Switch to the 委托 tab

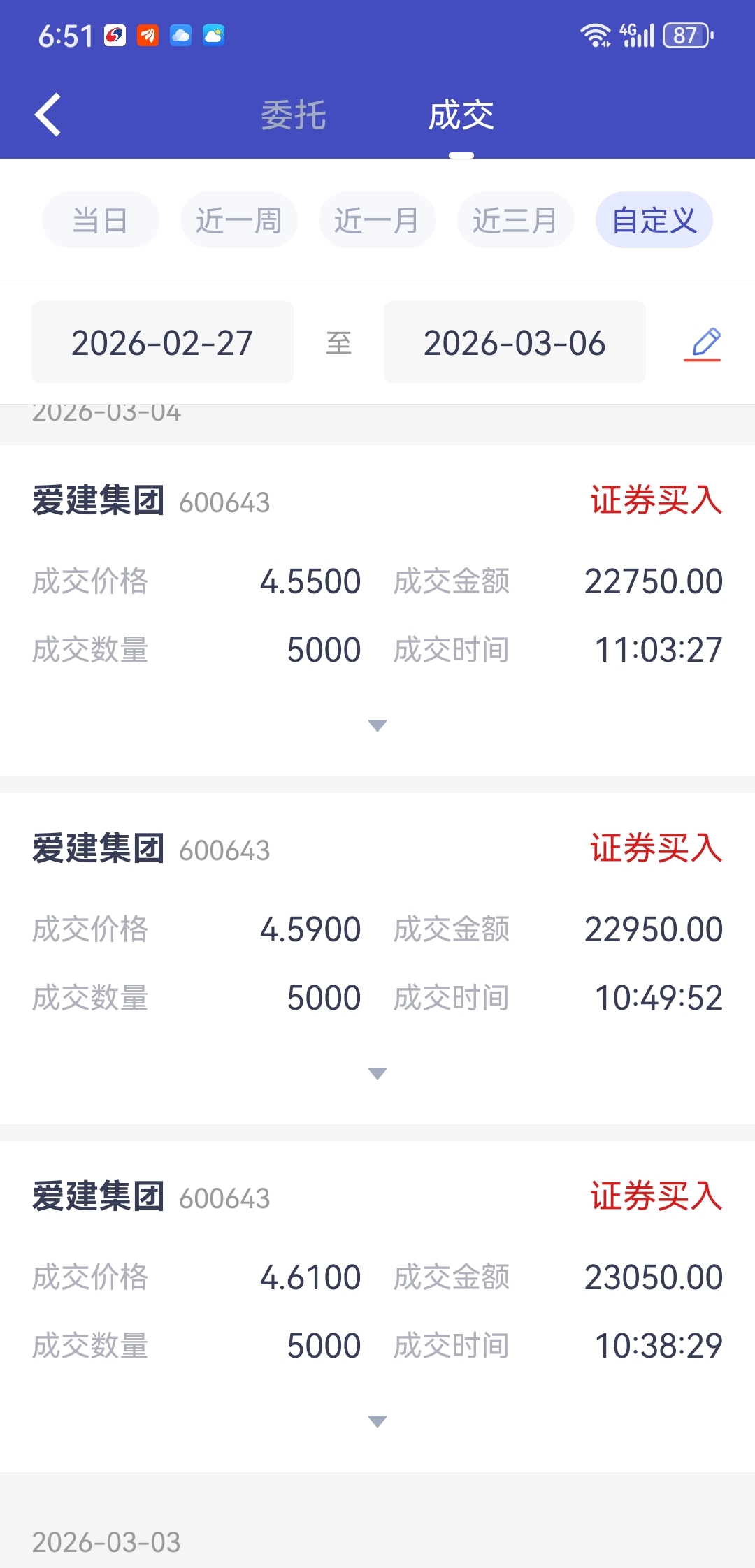coord(294,115)
